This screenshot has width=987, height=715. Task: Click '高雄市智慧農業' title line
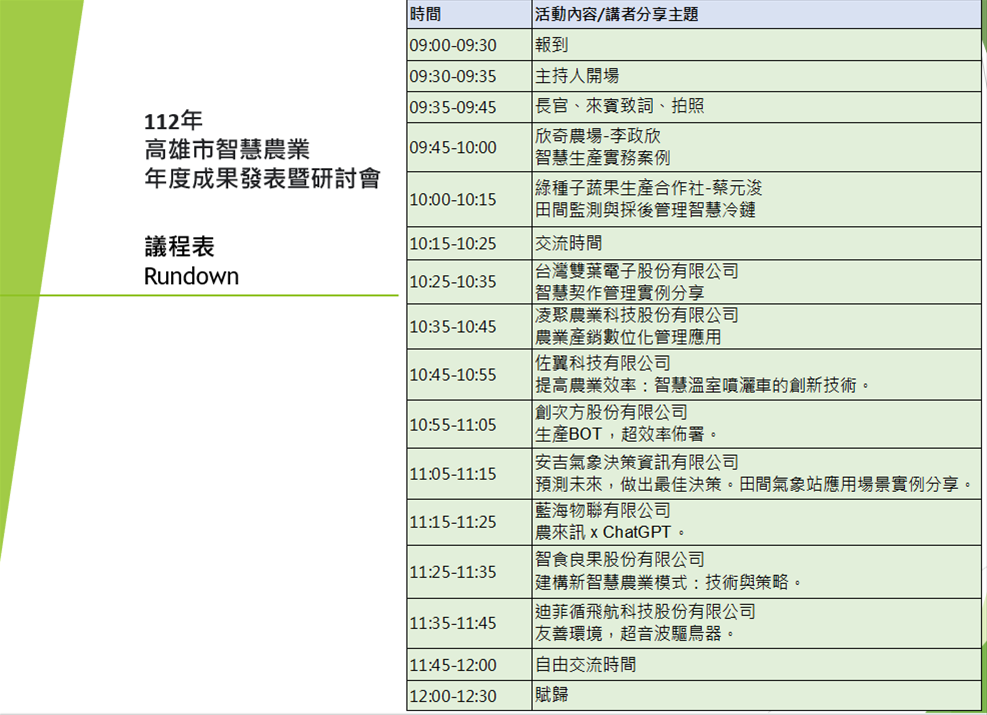coord(227,149)
